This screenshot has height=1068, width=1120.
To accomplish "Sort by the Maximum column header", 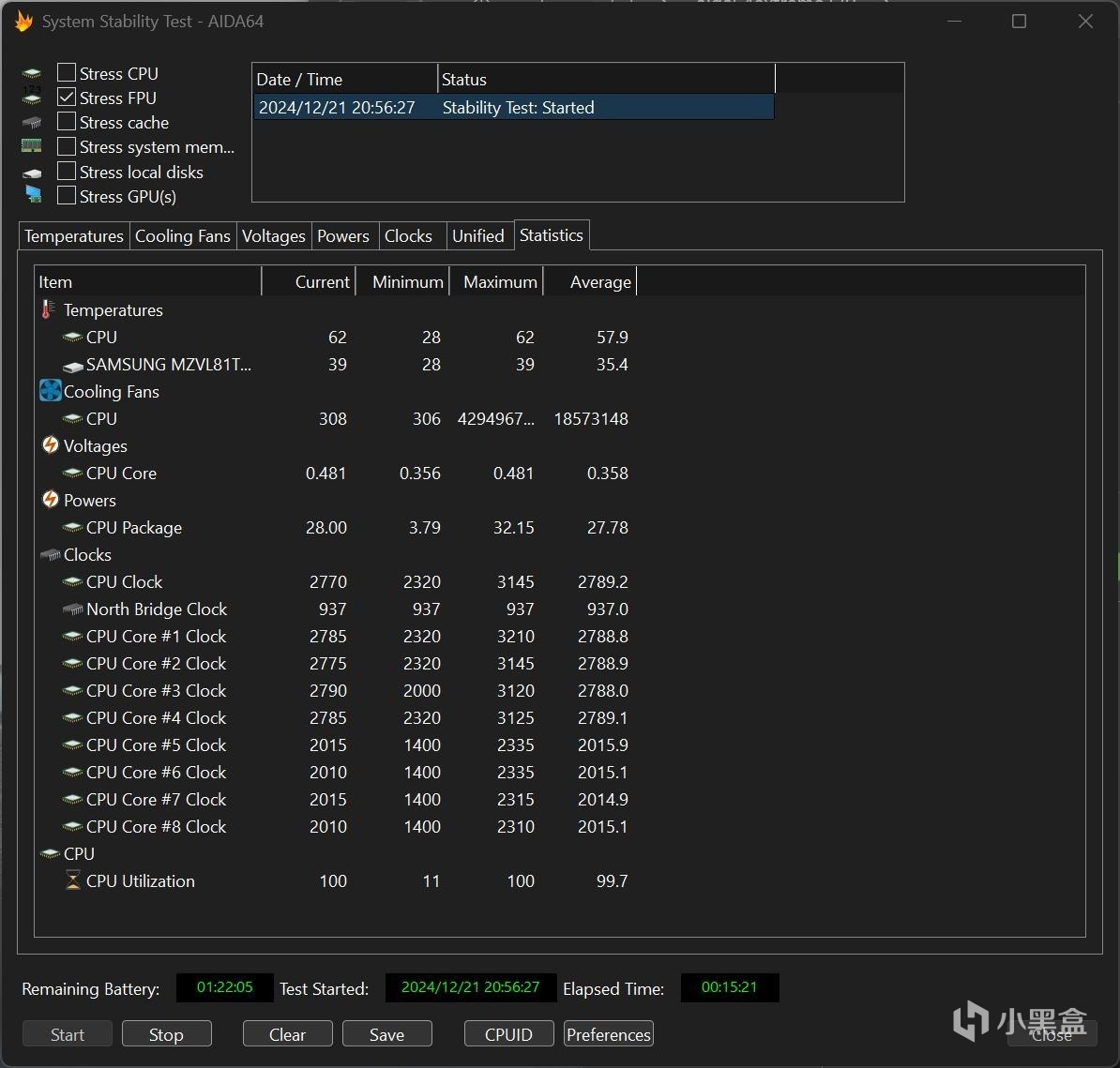I will pyautogui.click(x=499, y=282).
